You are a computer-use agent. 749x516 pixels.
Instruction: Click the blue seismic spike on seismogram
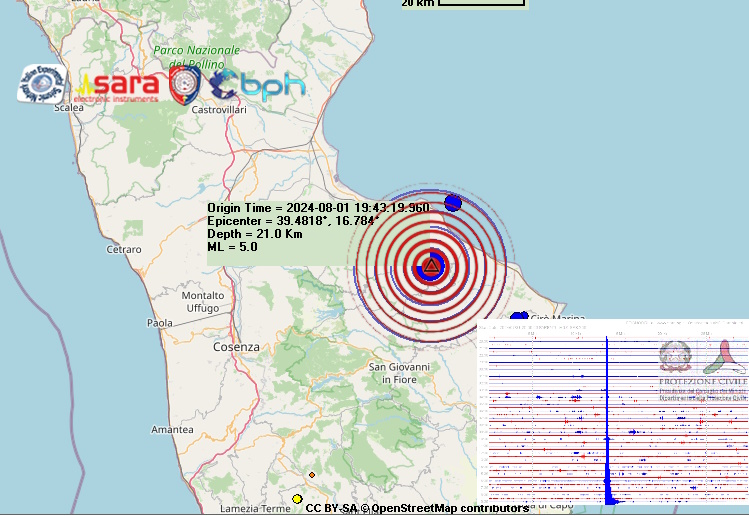607,420
